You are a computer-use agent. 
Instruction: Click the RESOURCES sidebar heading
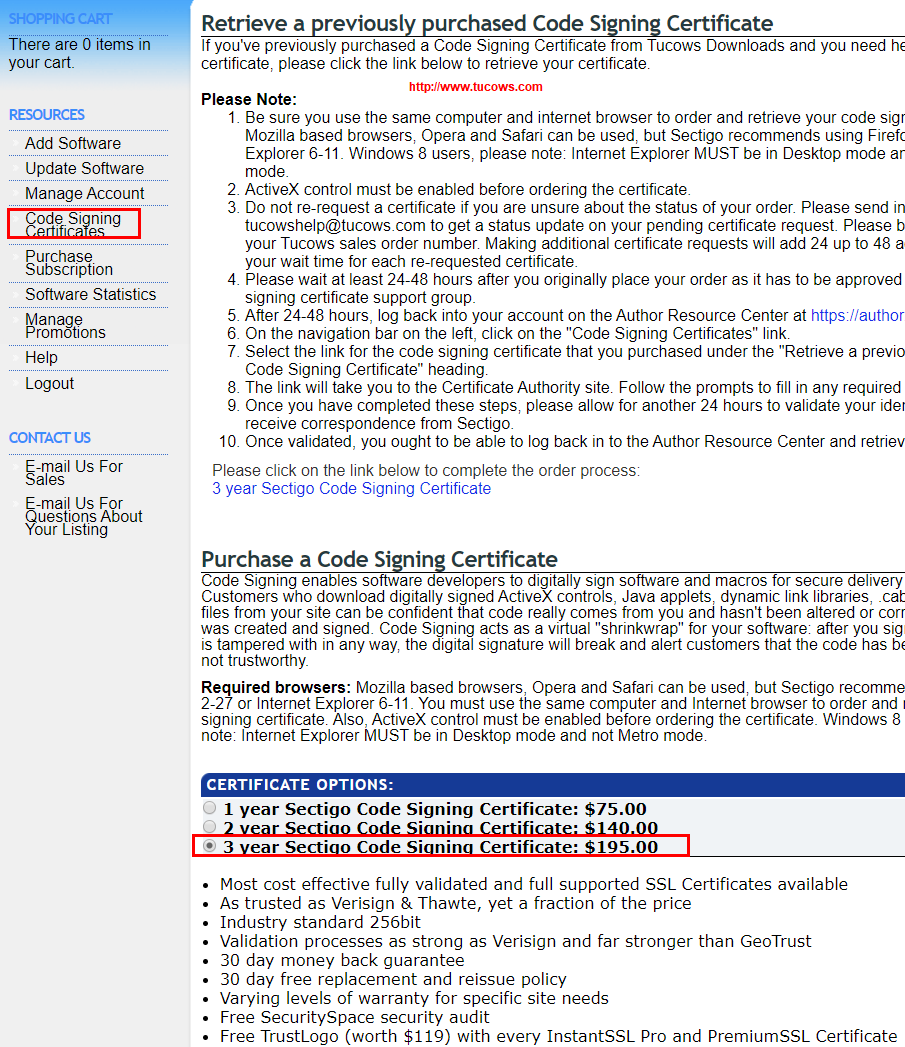tap(47, 115)
